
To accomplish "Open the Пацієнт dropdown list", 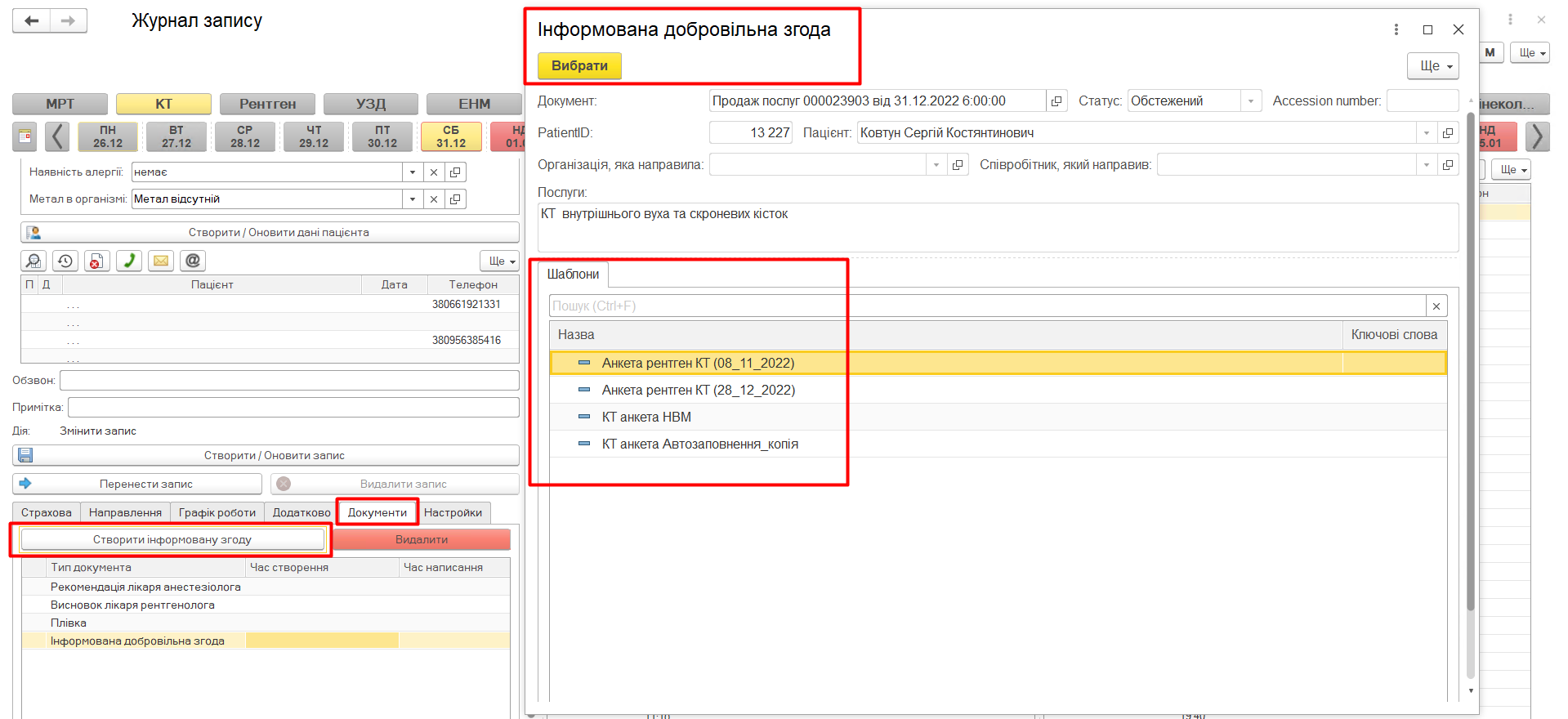I will point(1426,133).
